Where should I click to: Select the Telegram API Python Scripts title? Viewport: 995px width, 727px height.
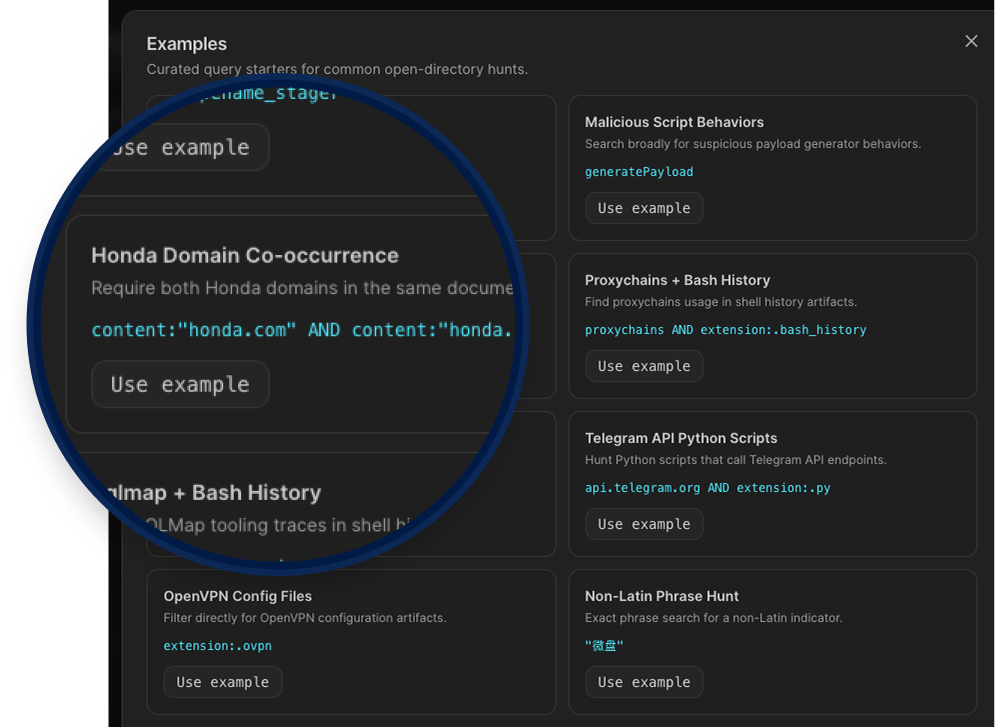(680, 438)
